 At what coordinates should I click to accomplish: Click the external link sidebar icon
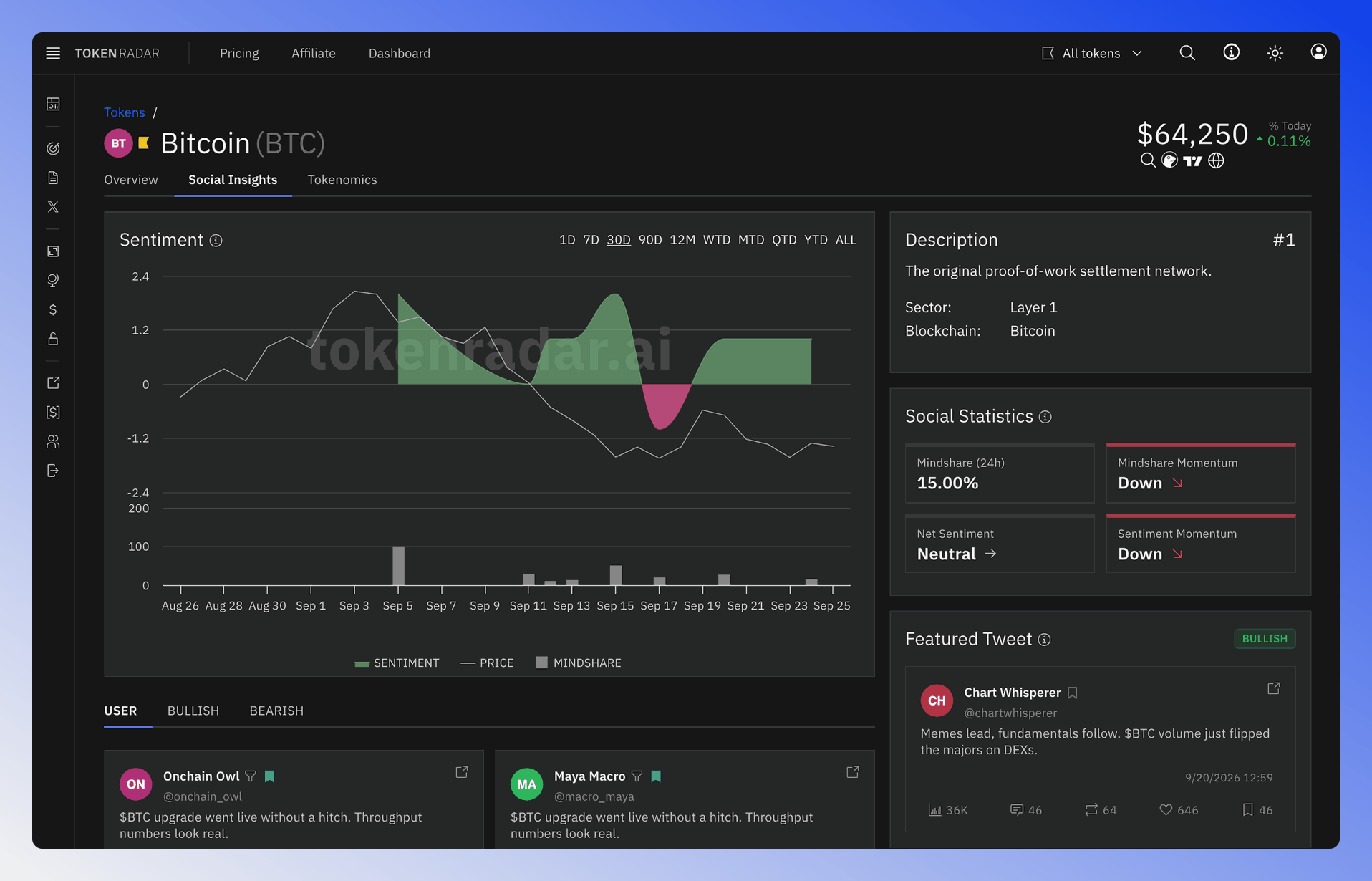point(53,383)
